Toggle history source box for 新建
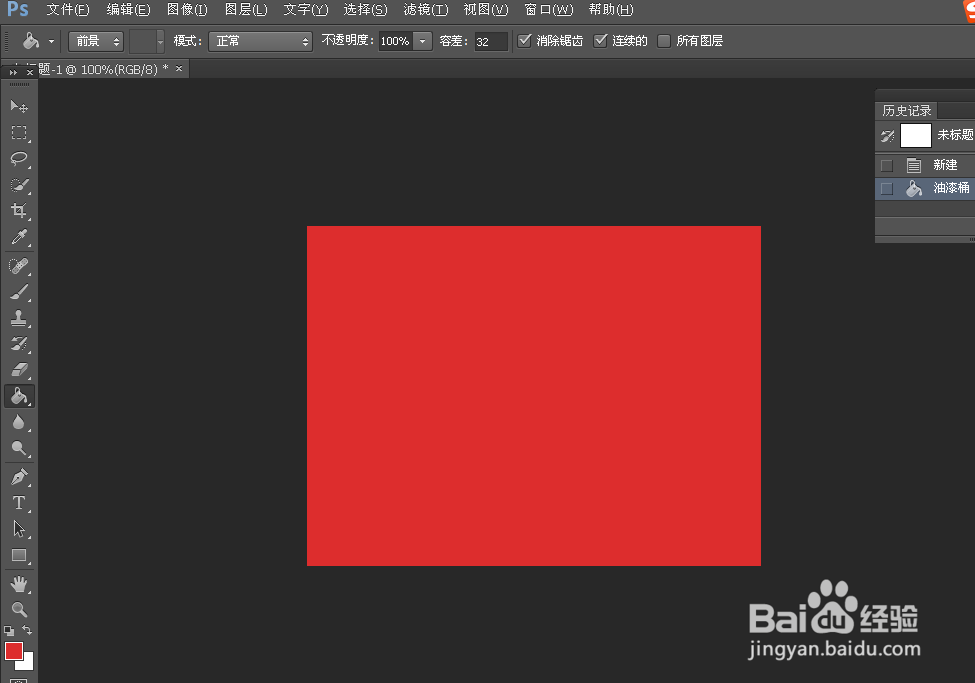This screenshot has height=683, width=975. tap(887, 165)
